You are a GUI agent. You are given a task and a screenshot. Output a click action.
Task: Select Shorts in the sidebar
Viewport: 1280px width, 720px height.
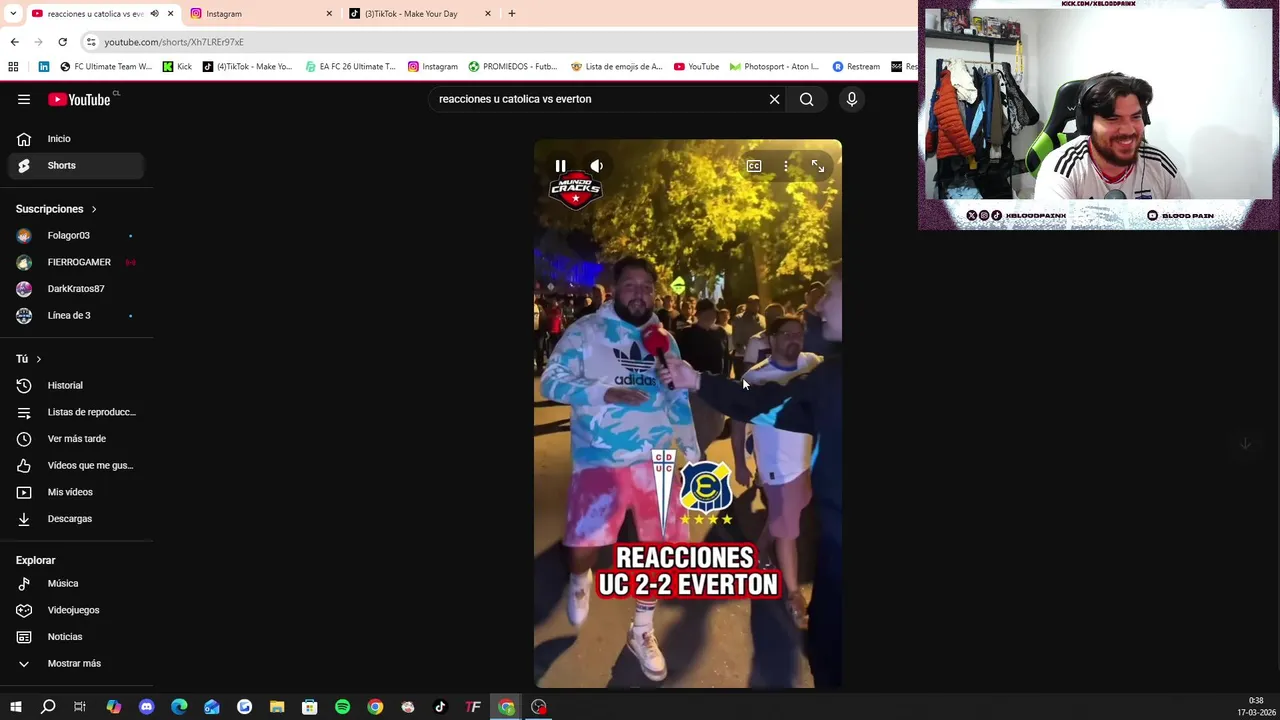click(x=77, y=165)
